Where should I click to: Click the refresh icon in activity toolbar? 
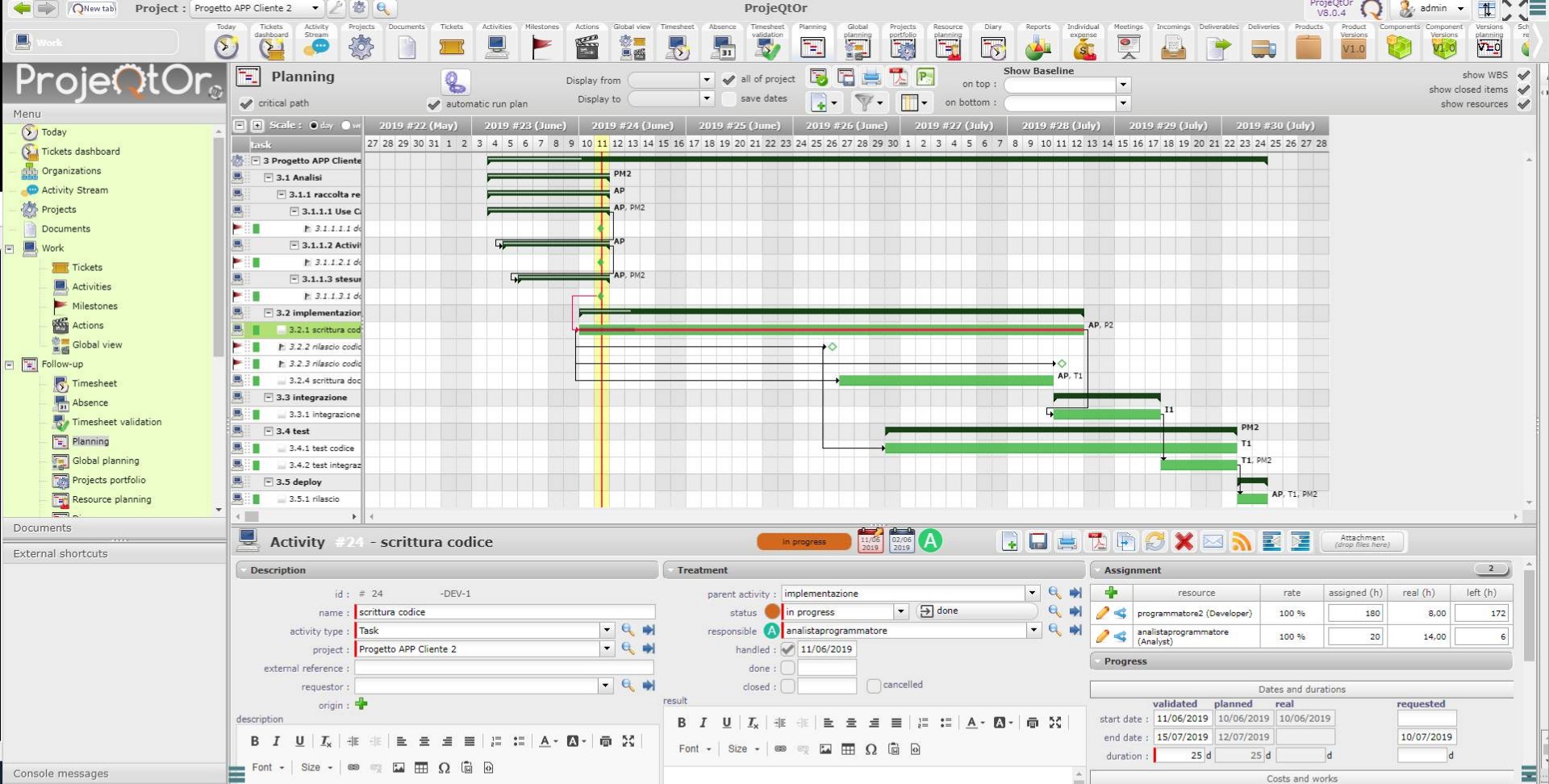1154,542
